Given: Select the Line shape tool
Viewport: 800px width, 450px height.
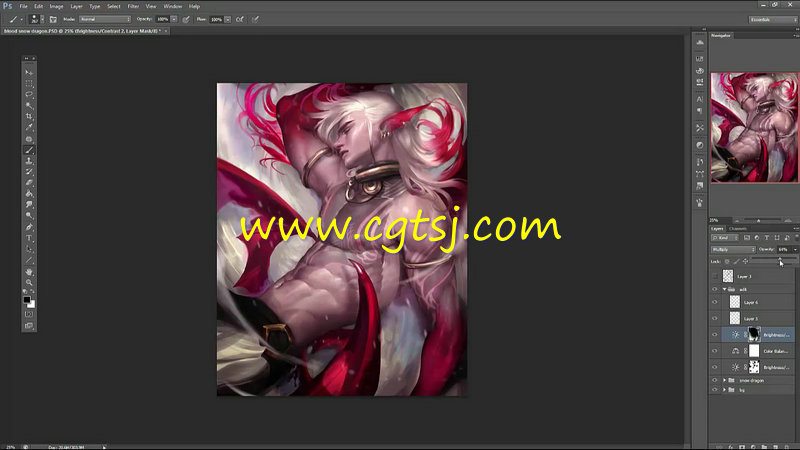Looking at the screenshot, I should point(29,261).
